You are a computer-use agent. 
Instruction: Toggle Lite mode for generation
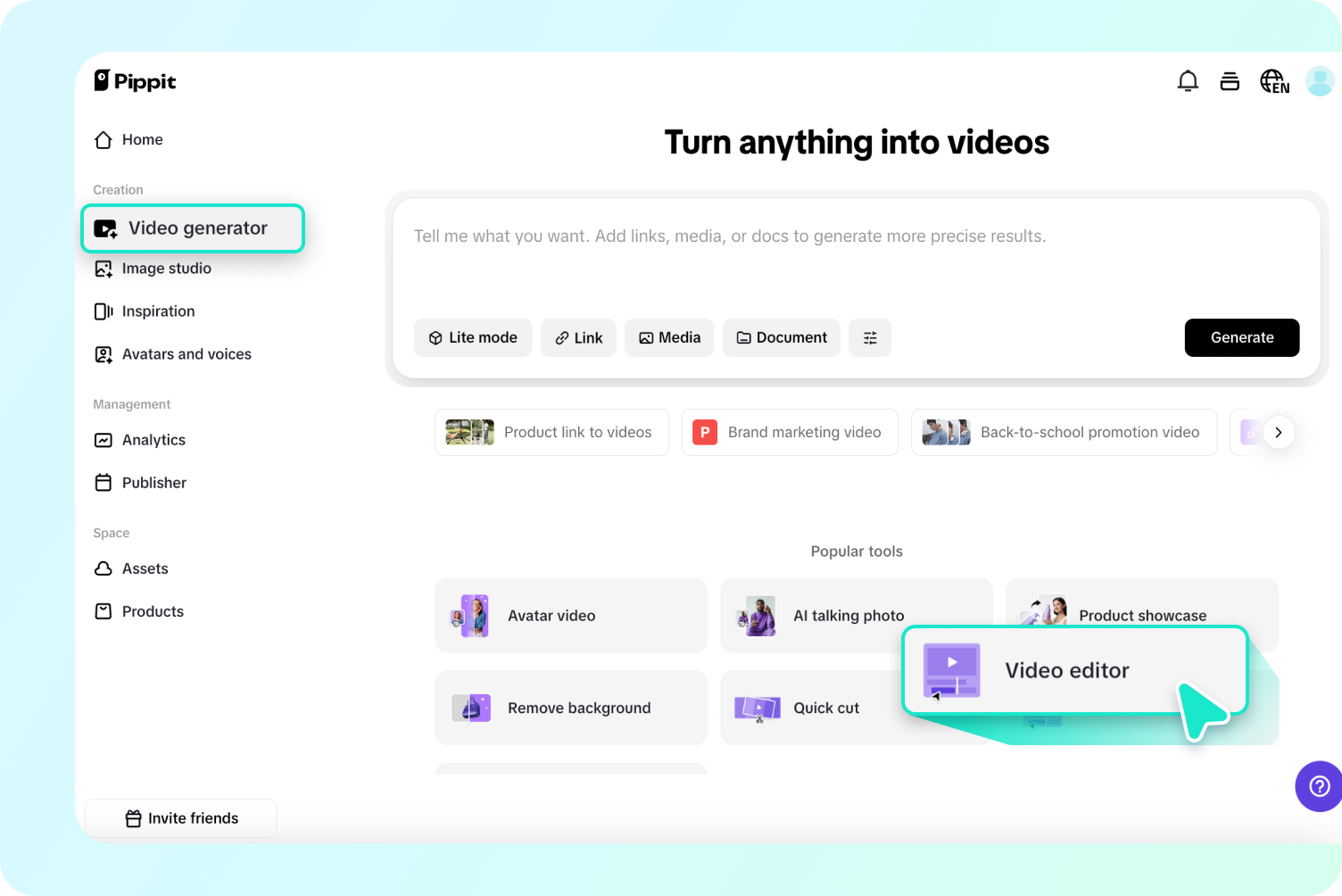click(473, 337)
